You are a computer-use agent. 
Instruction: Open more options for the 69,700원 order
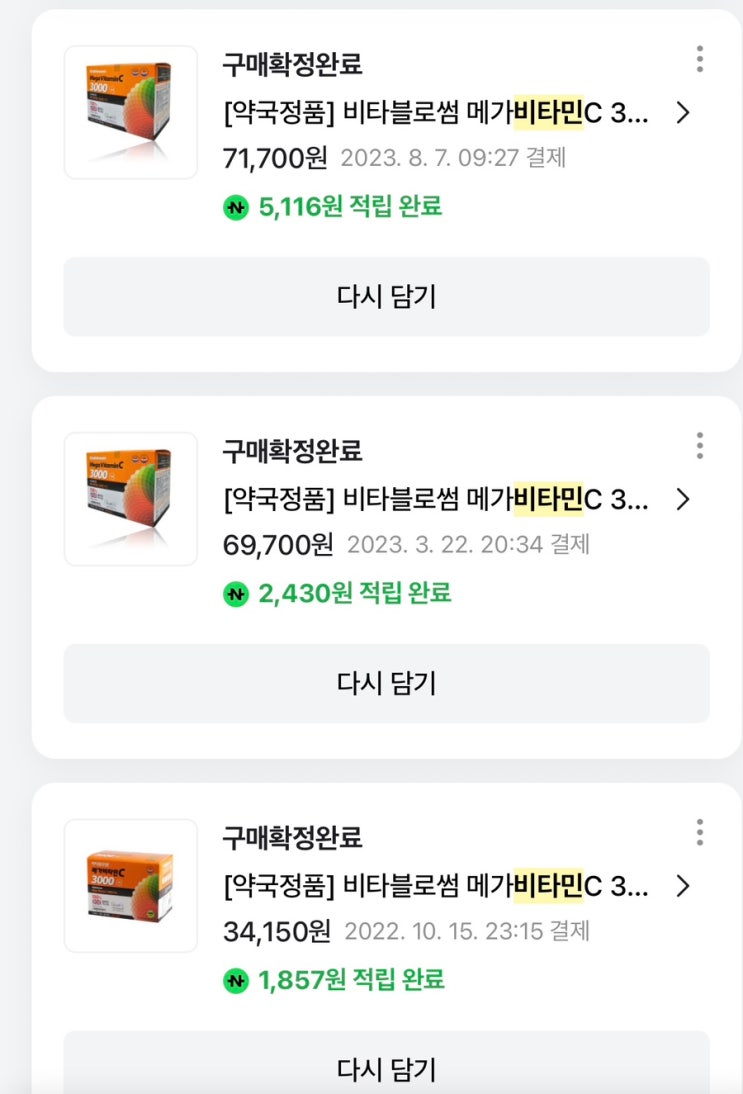pos(700,446)
